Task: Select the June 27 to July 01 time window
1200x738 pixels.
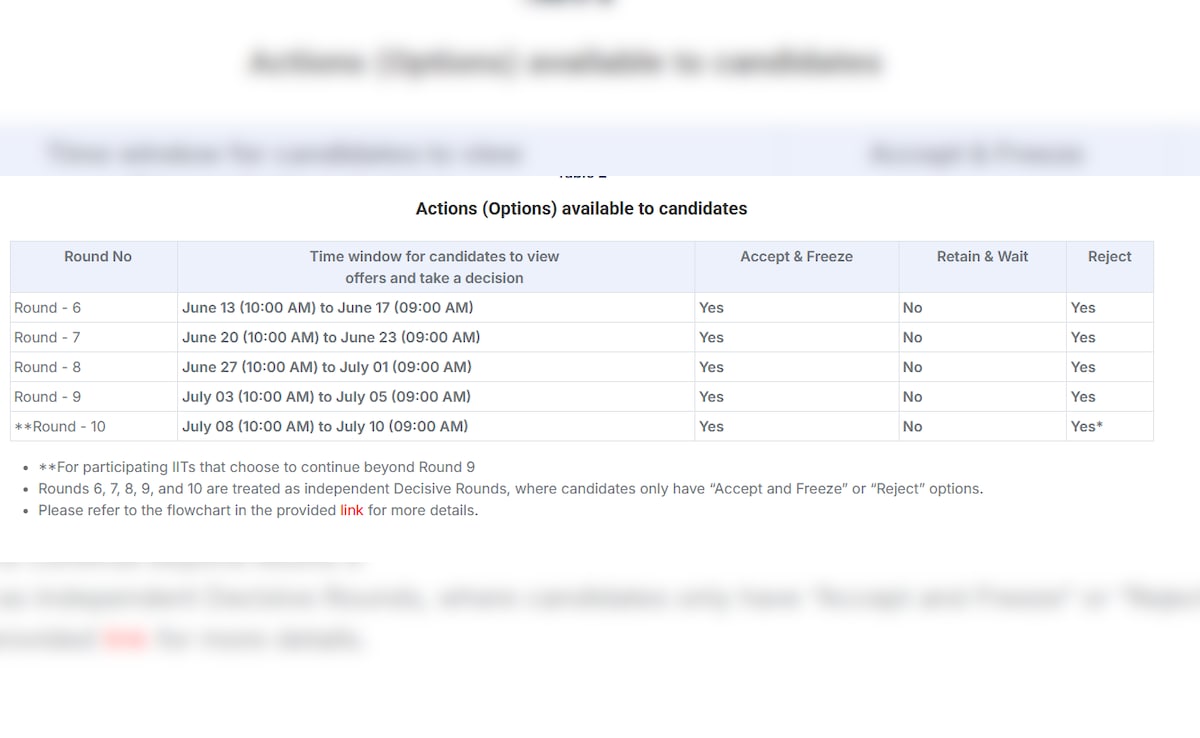Action: tap(326, 367)
